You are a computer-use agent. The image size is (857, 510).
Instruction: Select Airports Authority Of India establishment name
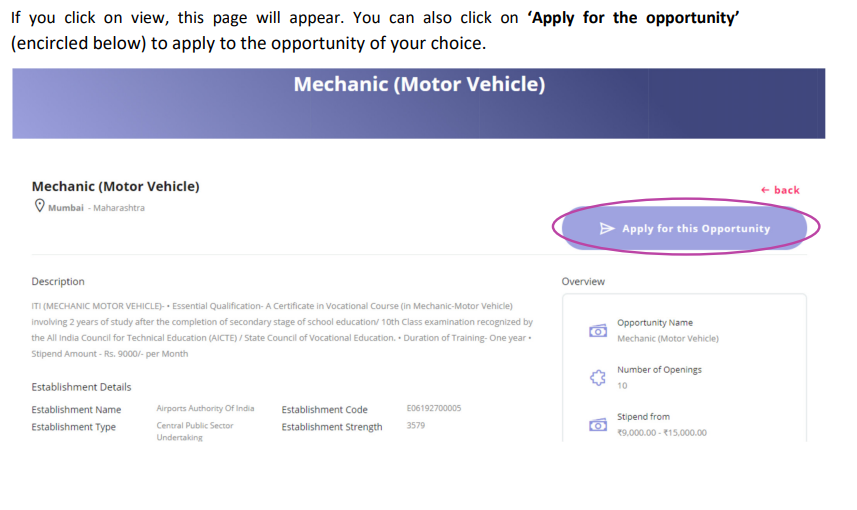pos(205,408)
